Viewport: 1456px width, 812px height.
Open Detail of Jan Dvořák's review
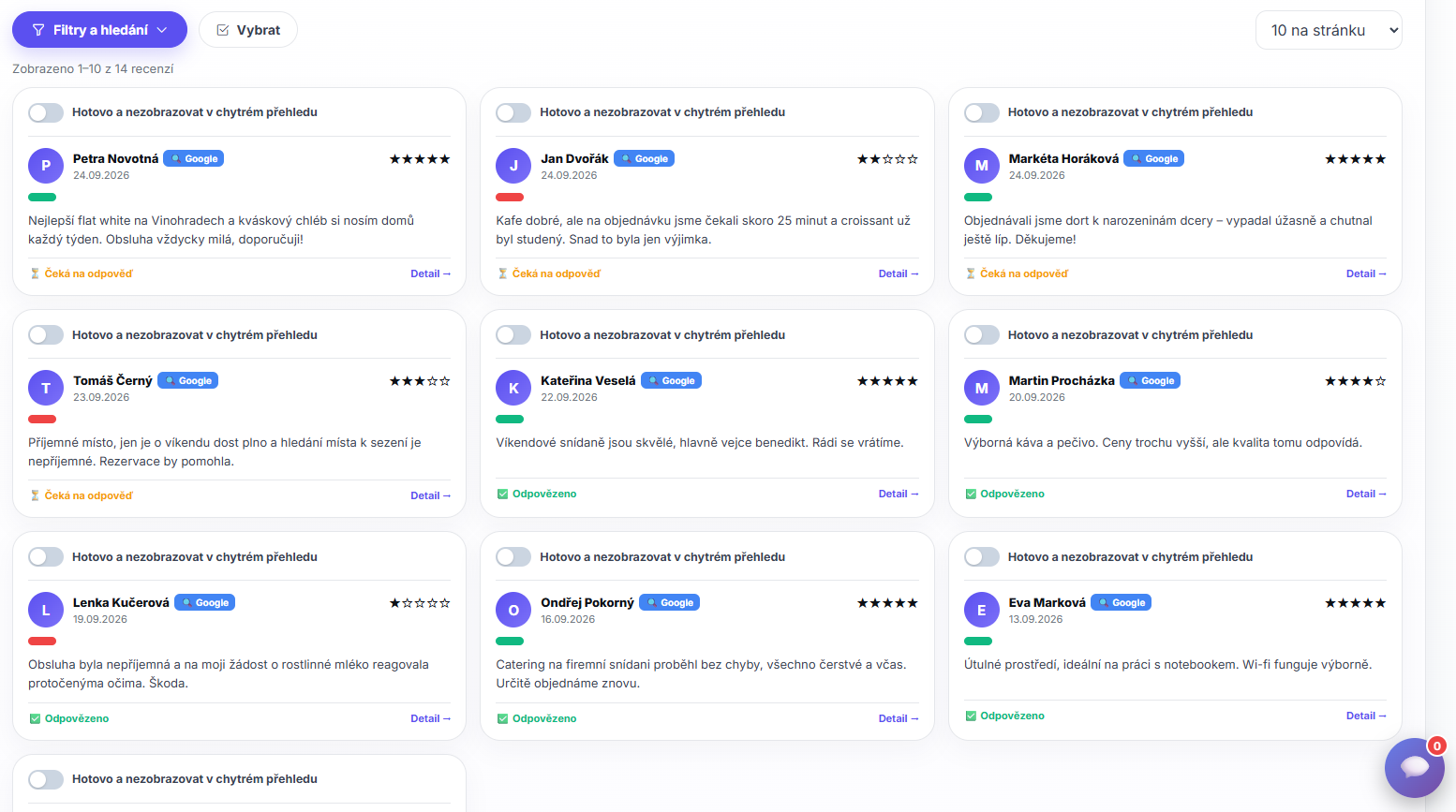899,274
